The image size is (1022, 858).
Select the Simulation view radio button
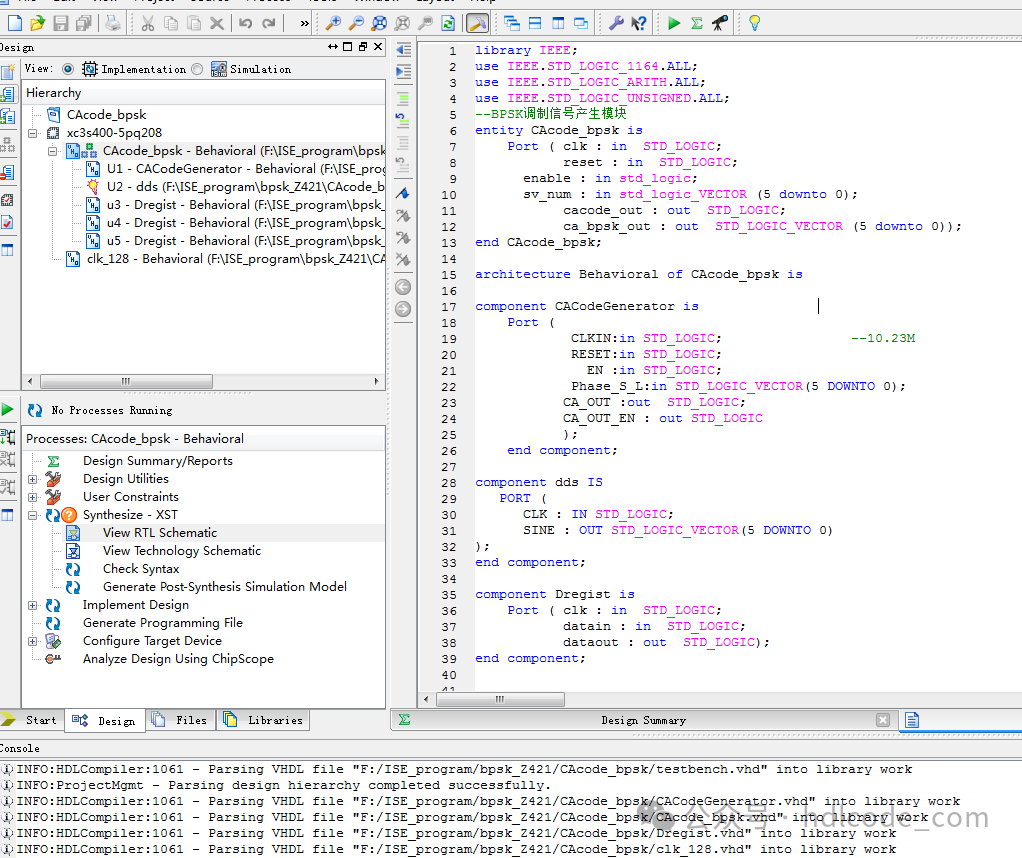(197, 69)
